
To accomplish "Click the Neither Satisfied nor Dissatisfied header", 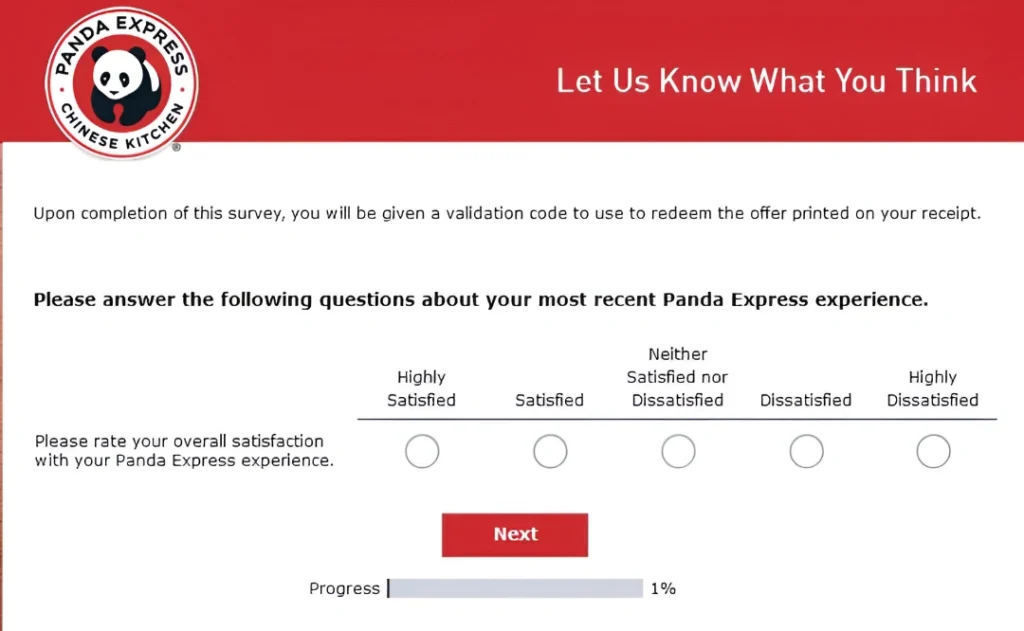I will 677,377.
